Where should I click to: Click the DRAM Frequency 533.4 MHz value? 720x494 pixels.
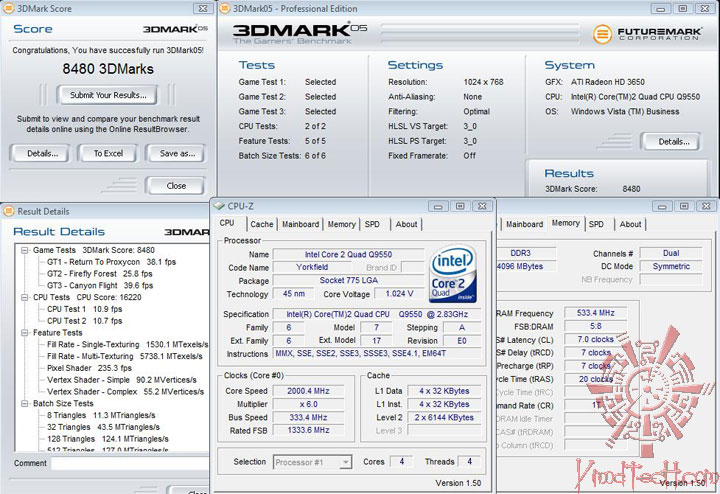[595, 313]
